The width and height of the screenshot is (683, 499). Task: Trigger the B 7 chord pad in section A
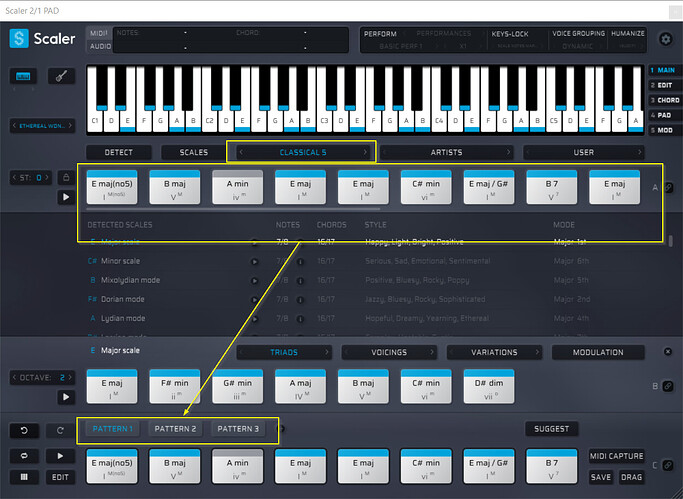551,187
